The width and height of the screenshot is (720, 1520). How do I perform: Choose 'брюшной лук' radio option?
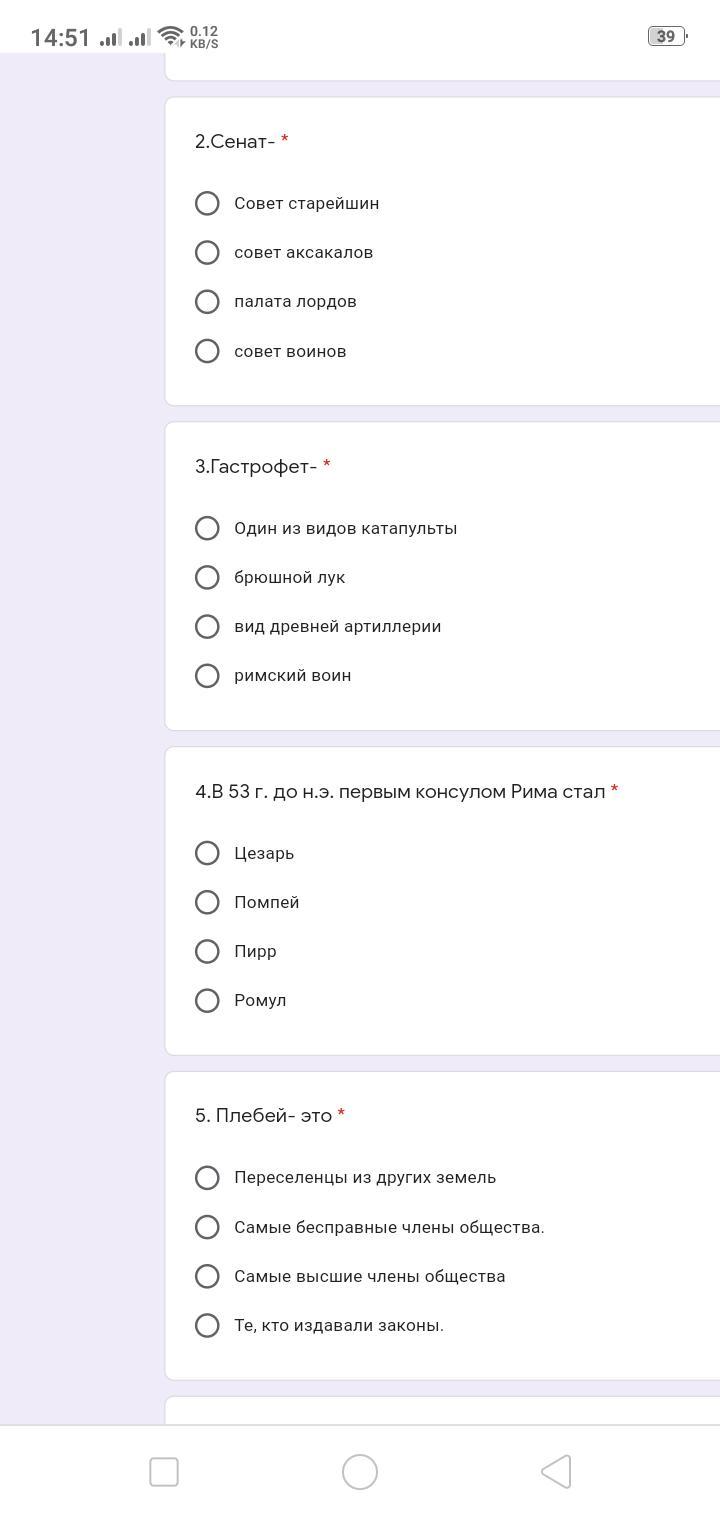(x=207, y=578)
